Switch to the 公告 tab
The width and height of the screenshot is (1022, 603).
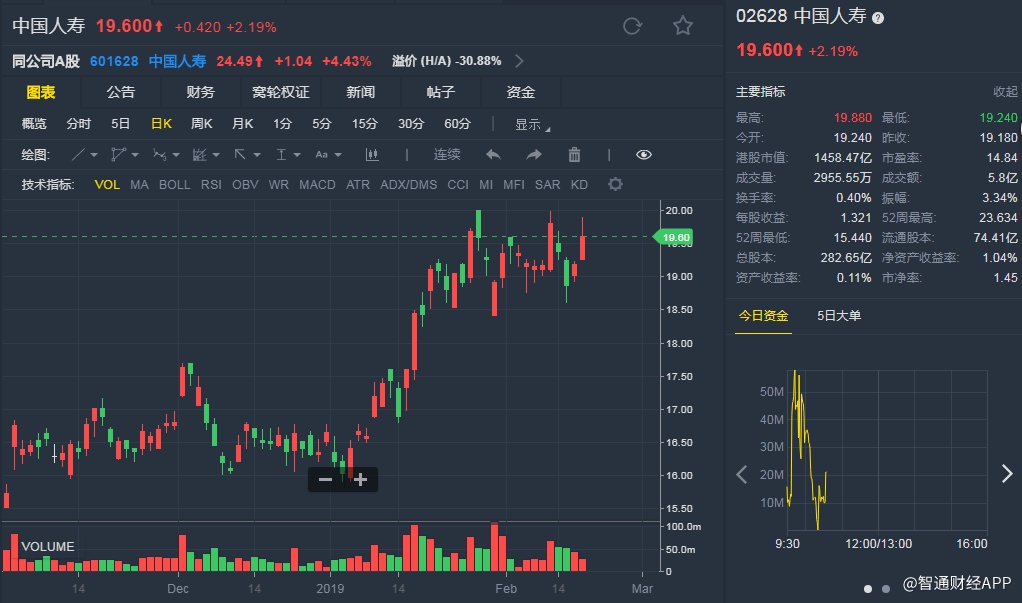(x=121, y=93)
